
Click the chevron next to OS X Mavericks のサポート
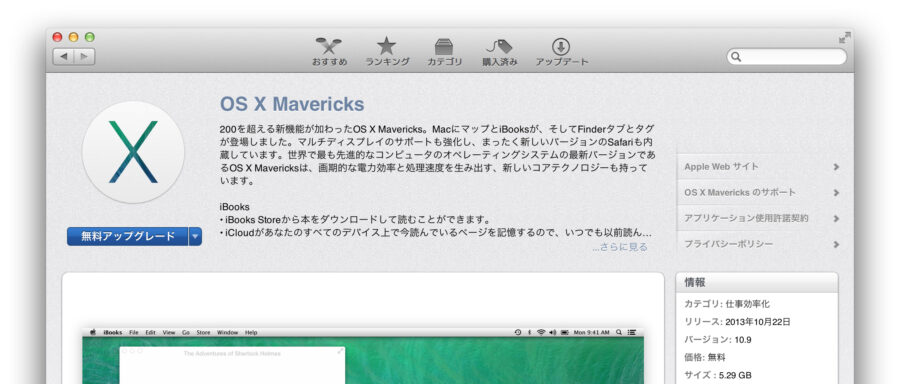click(x=836, y=193)
